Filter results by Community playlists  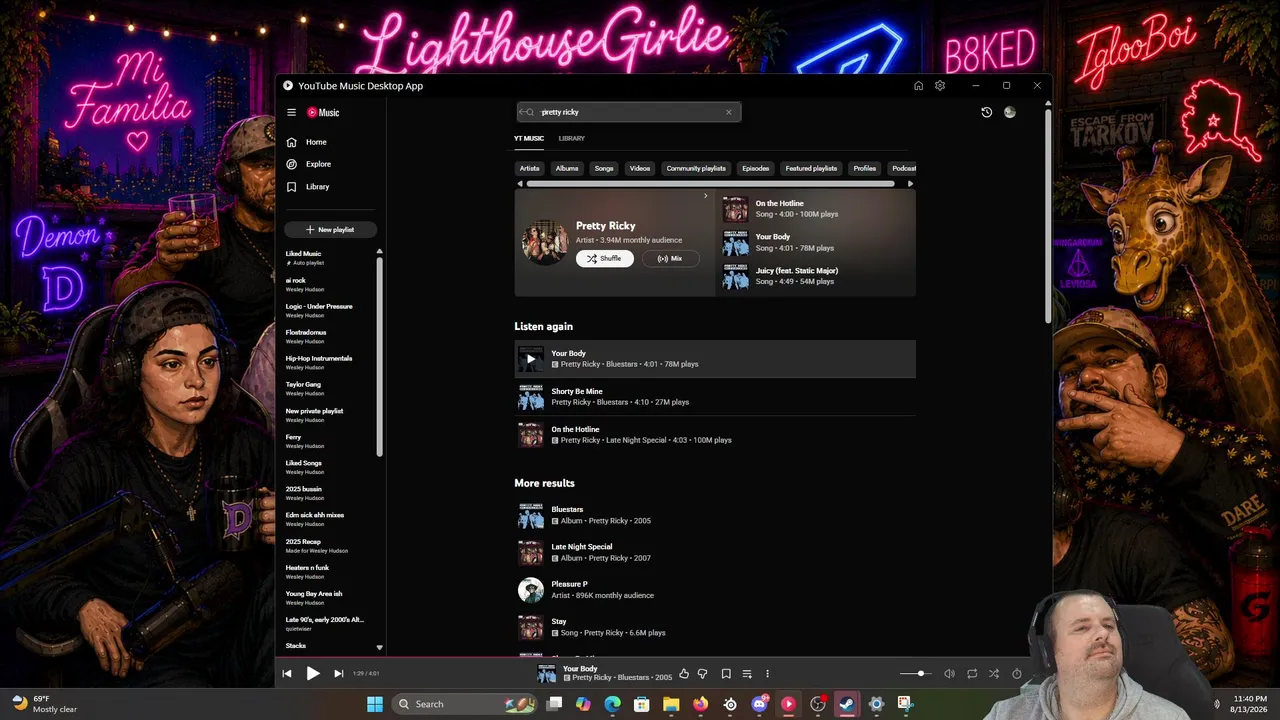coord(696,168)
